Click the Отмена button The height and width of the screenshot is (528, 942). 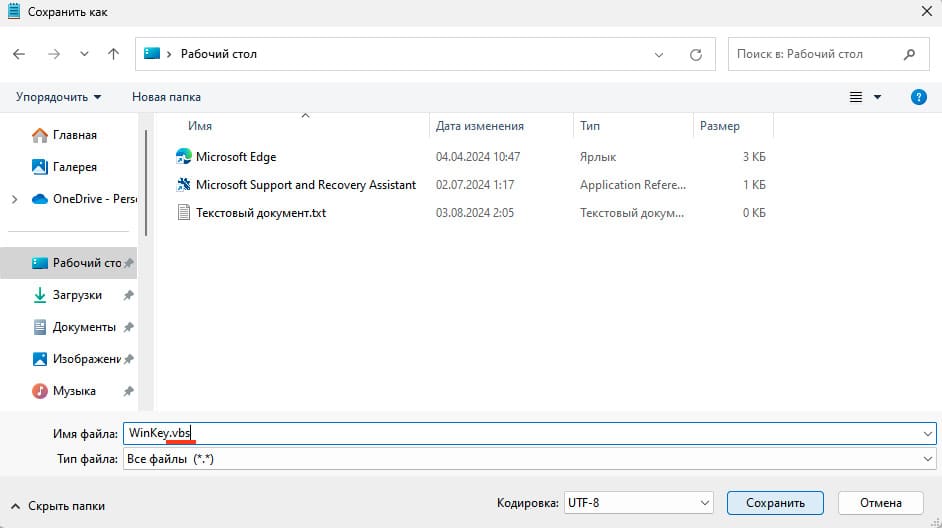pyautogui.click(x=879, y=503)
